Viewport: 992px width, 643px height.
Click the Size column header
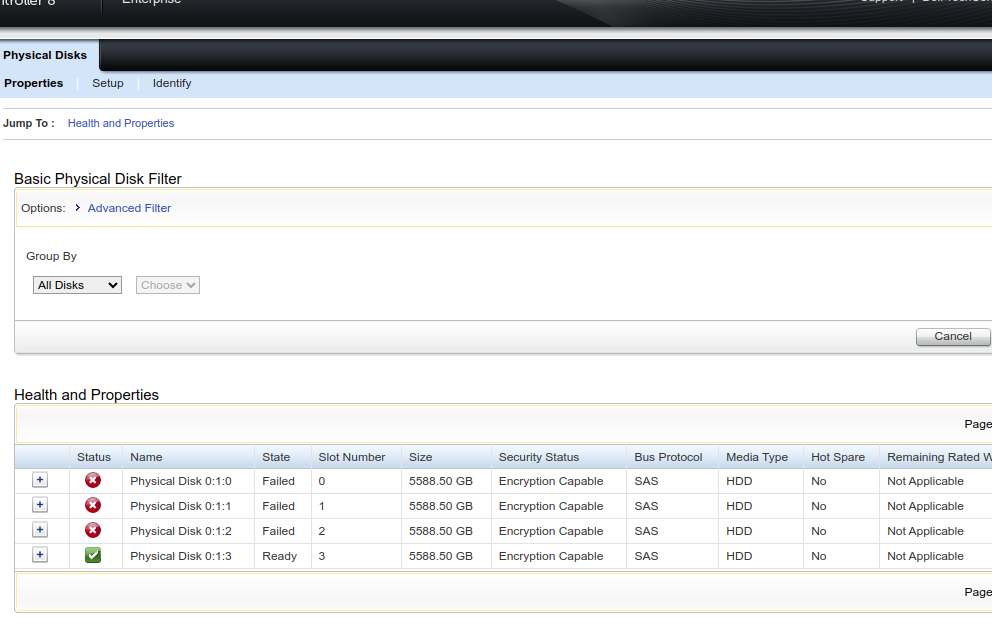[x=421, y=457]
